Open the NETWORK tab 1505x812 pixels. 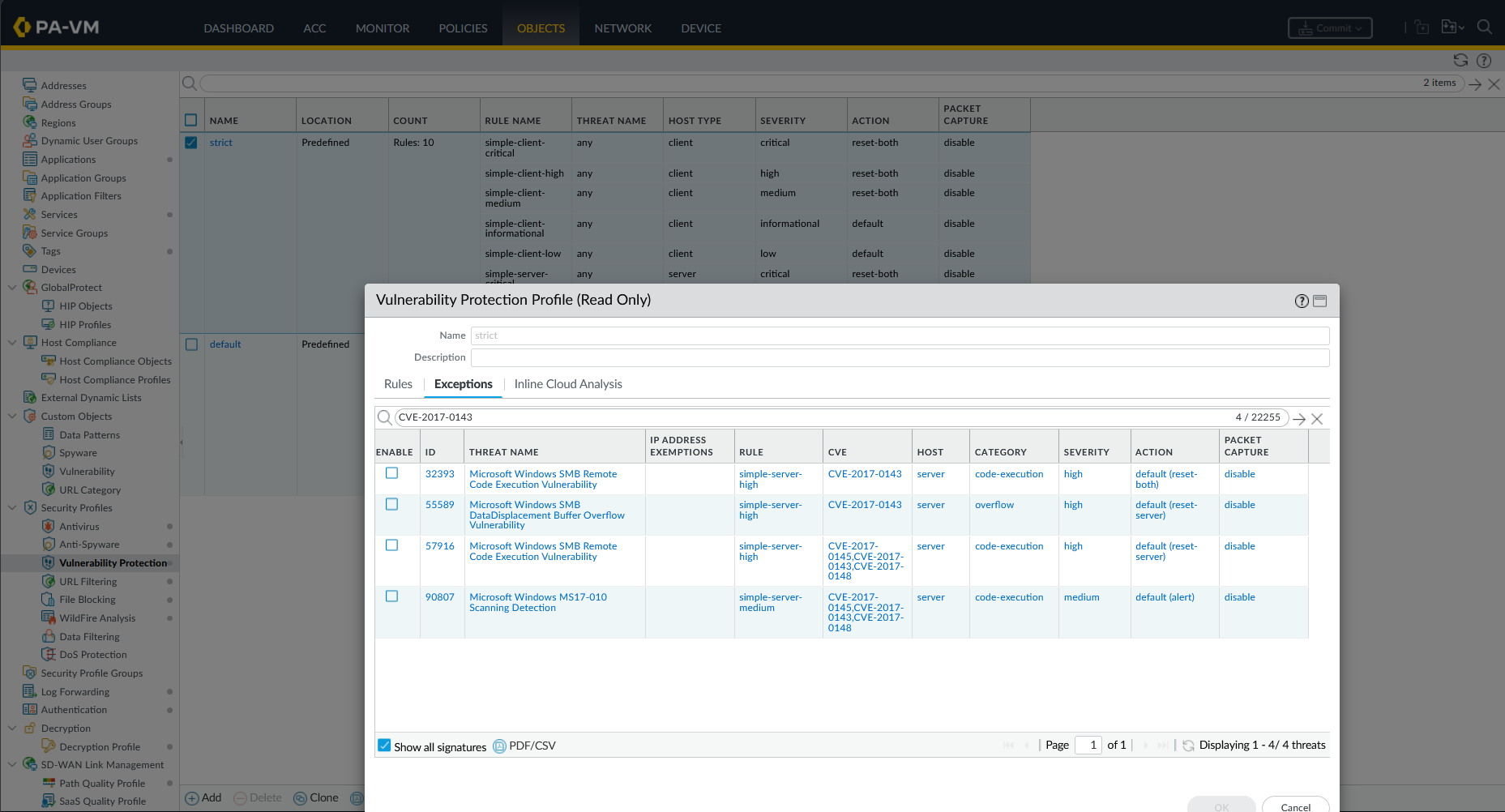point(623,28)
